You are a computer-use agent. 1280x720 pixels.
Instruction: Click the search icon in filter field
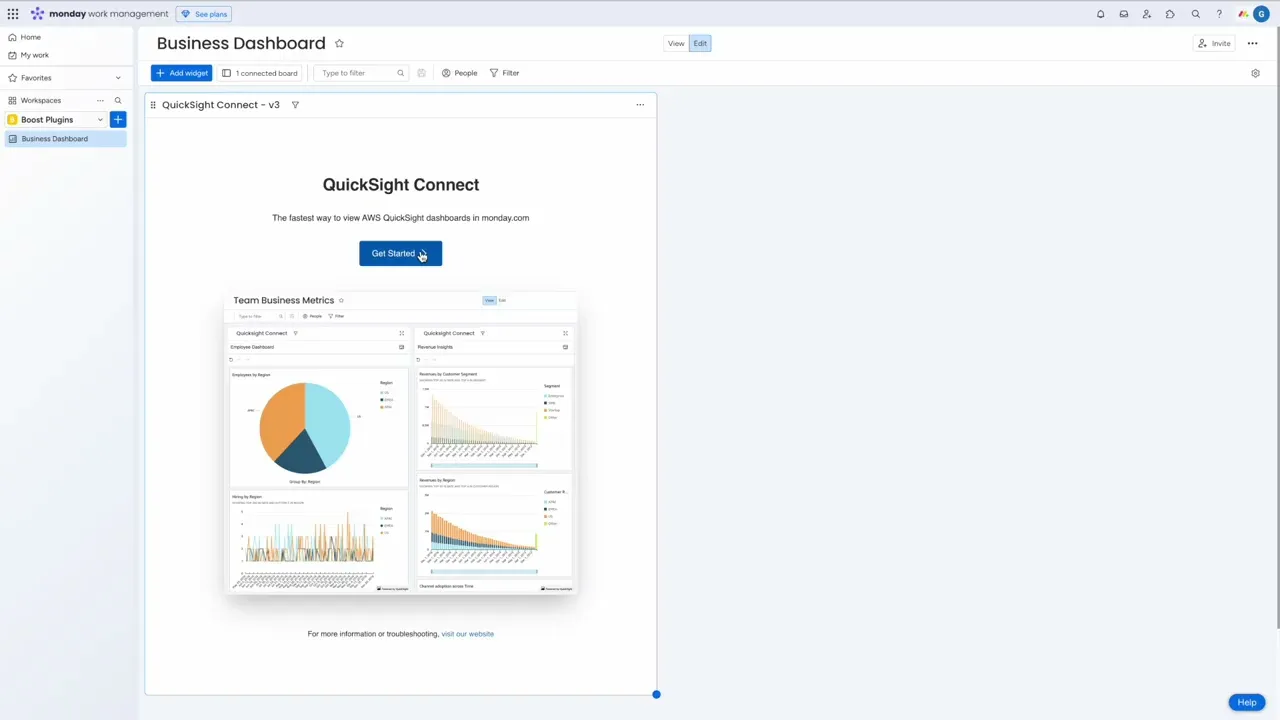click(400, 73)
